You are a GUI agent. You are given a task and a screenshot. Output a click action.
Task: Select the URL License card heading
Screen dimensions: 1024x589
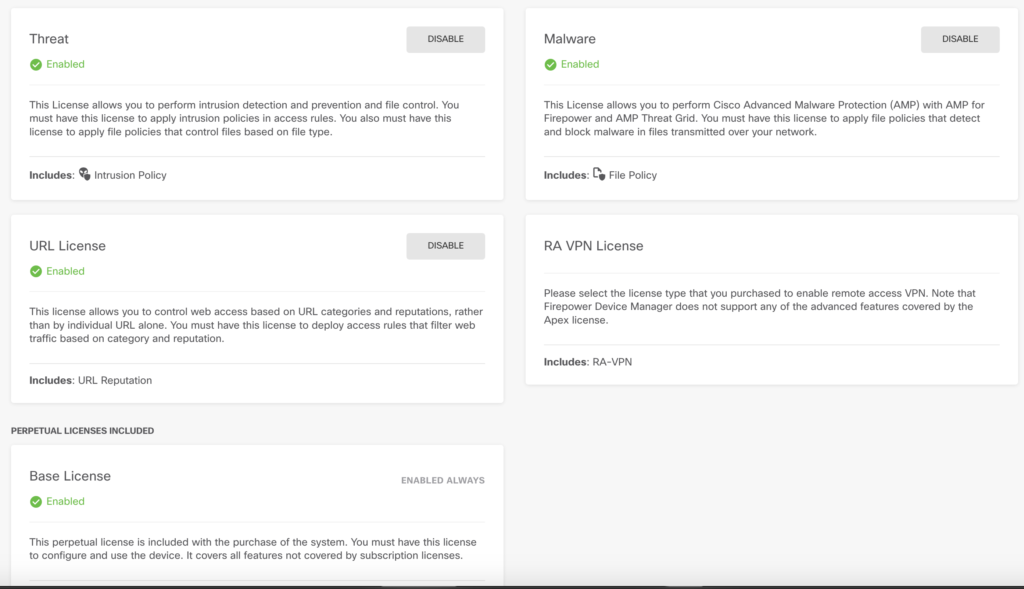point(67,246)
